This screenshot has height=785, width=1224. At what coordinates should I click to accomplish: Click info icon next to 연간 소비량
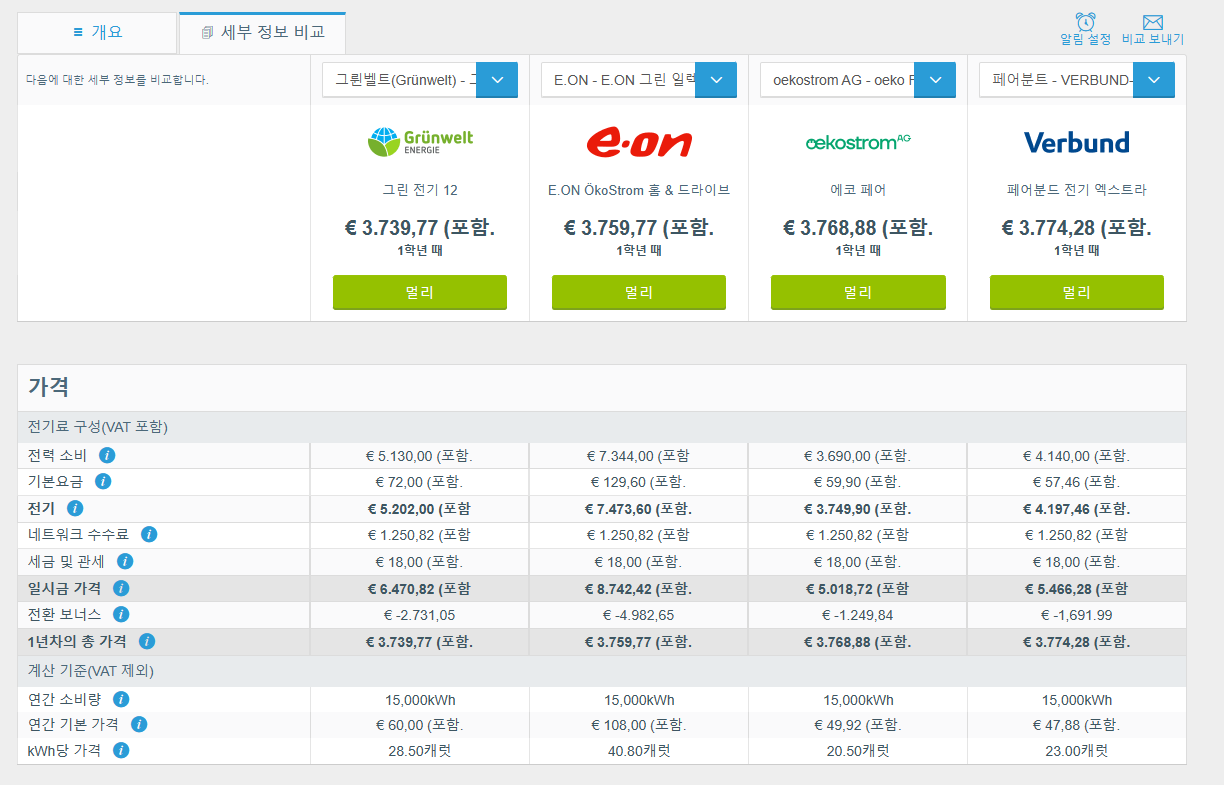tap(121, 699)
